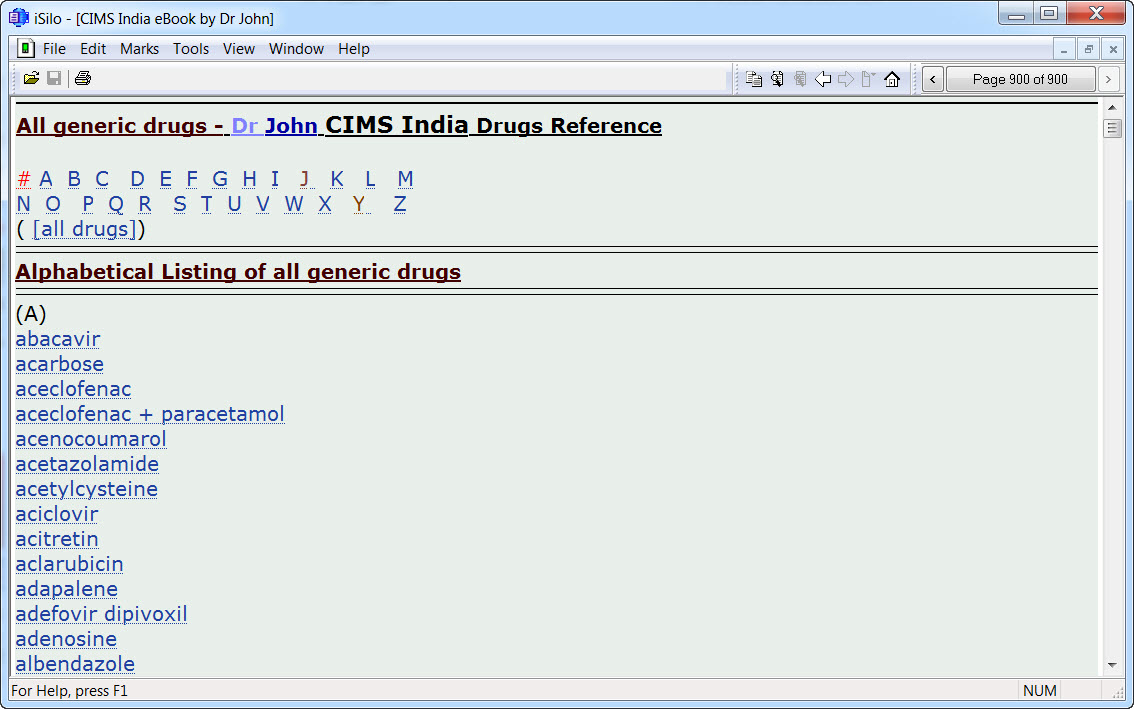Image resolution: width=1134 pixels, height=709 pixels.
Task: Jump to letter M index link
Action: click(405, 179)
